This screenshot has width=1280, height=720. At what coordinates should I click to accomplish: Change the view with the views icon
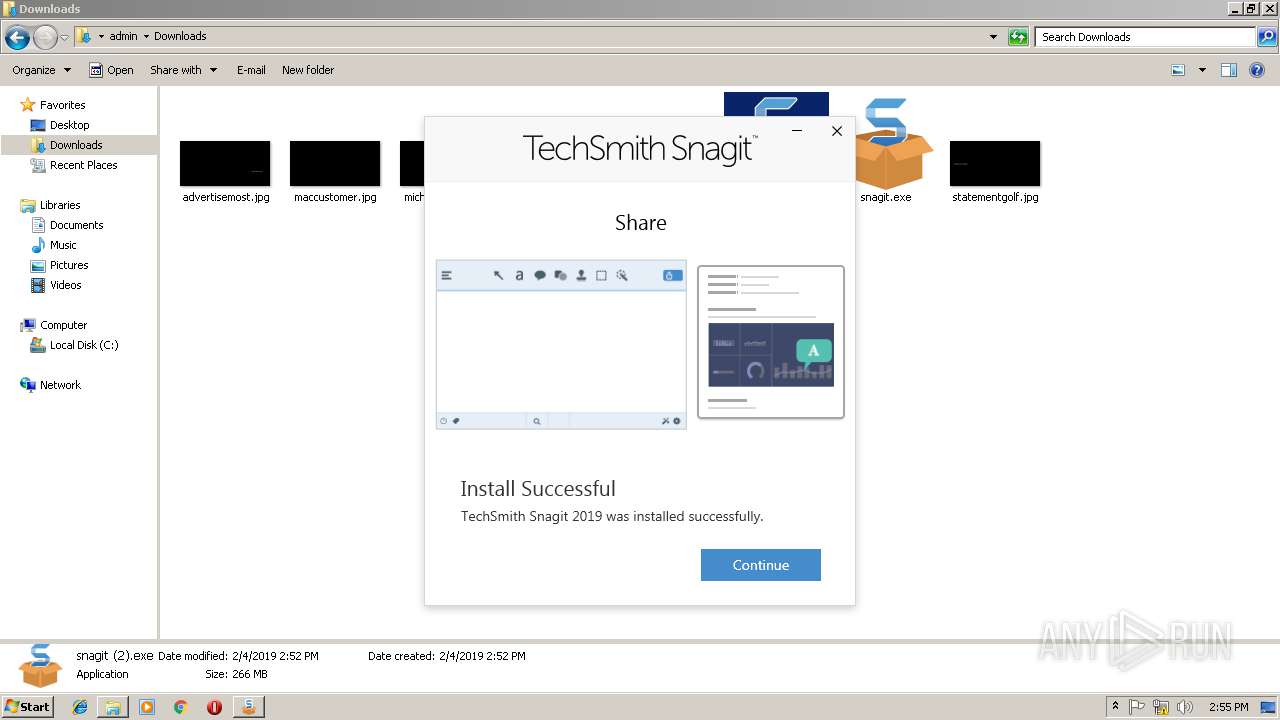coord(1178,70)
